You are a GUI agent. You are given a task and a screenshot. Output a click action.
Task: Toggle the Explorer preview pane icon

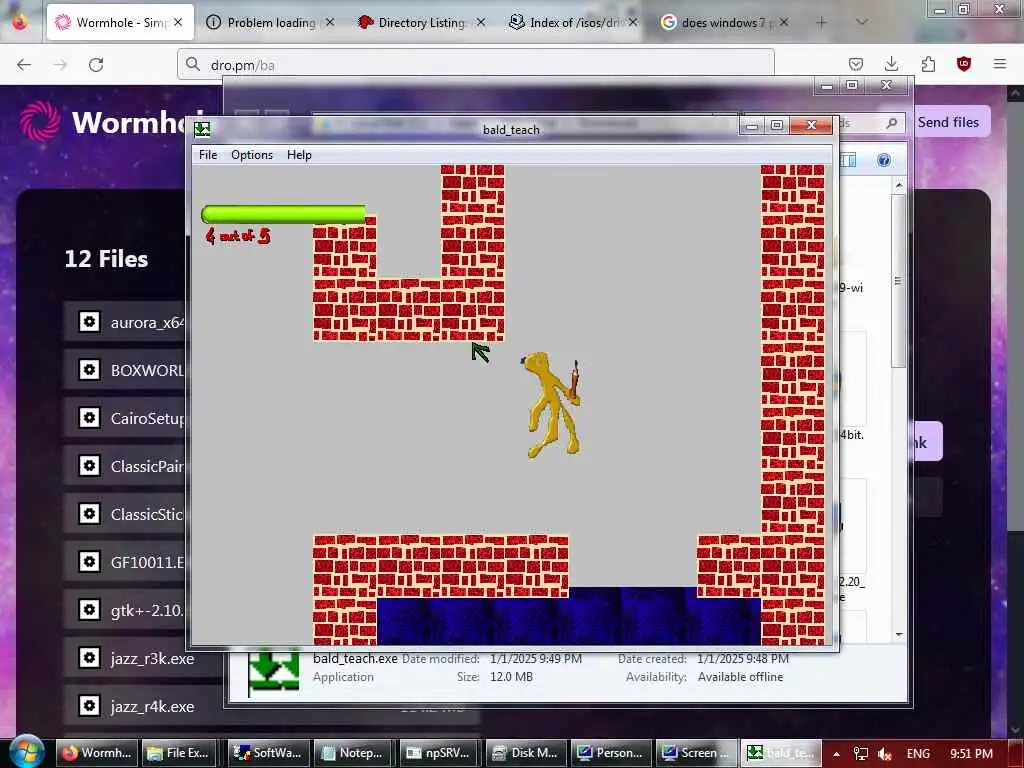click(848, 160)
